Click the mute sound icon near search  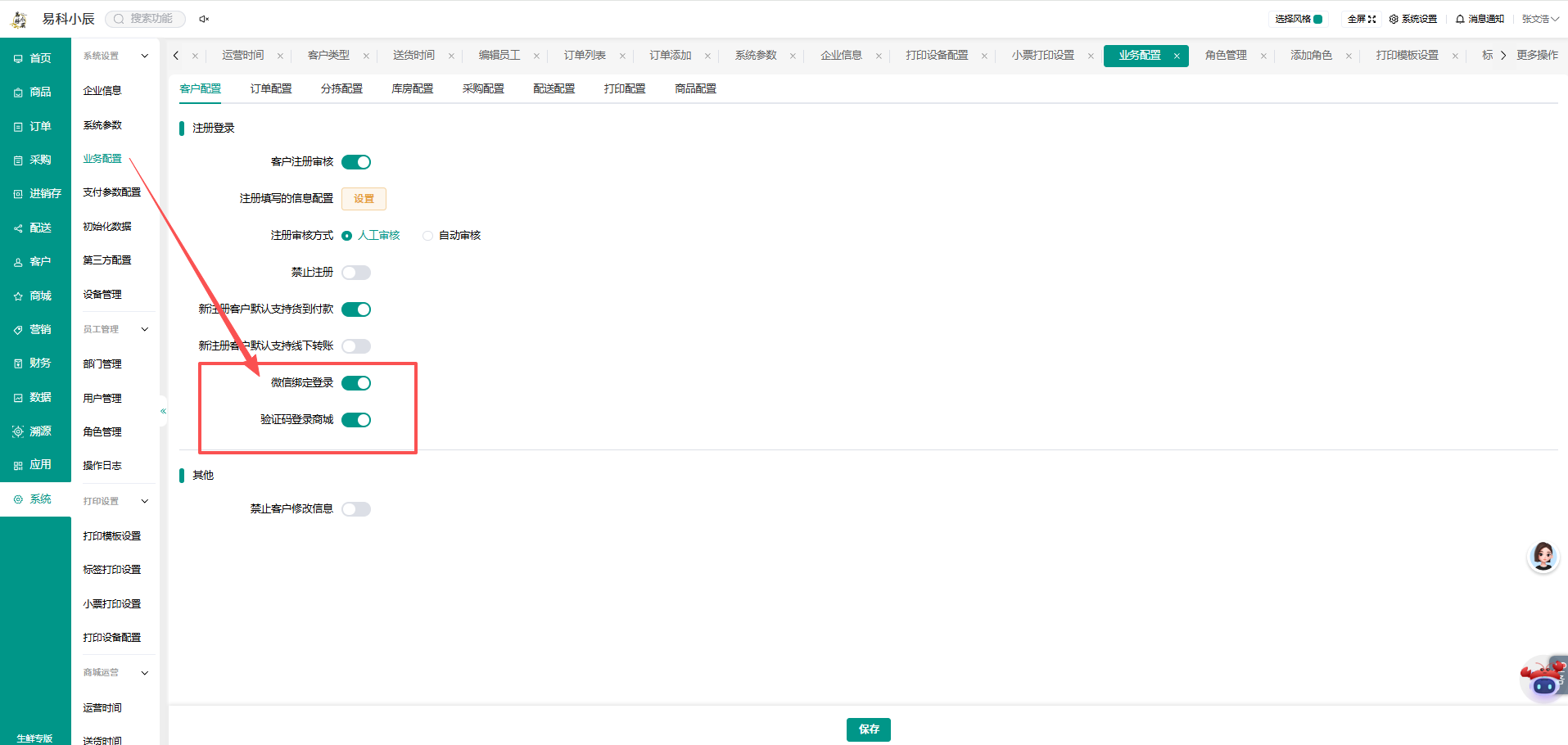click(204, 19)
